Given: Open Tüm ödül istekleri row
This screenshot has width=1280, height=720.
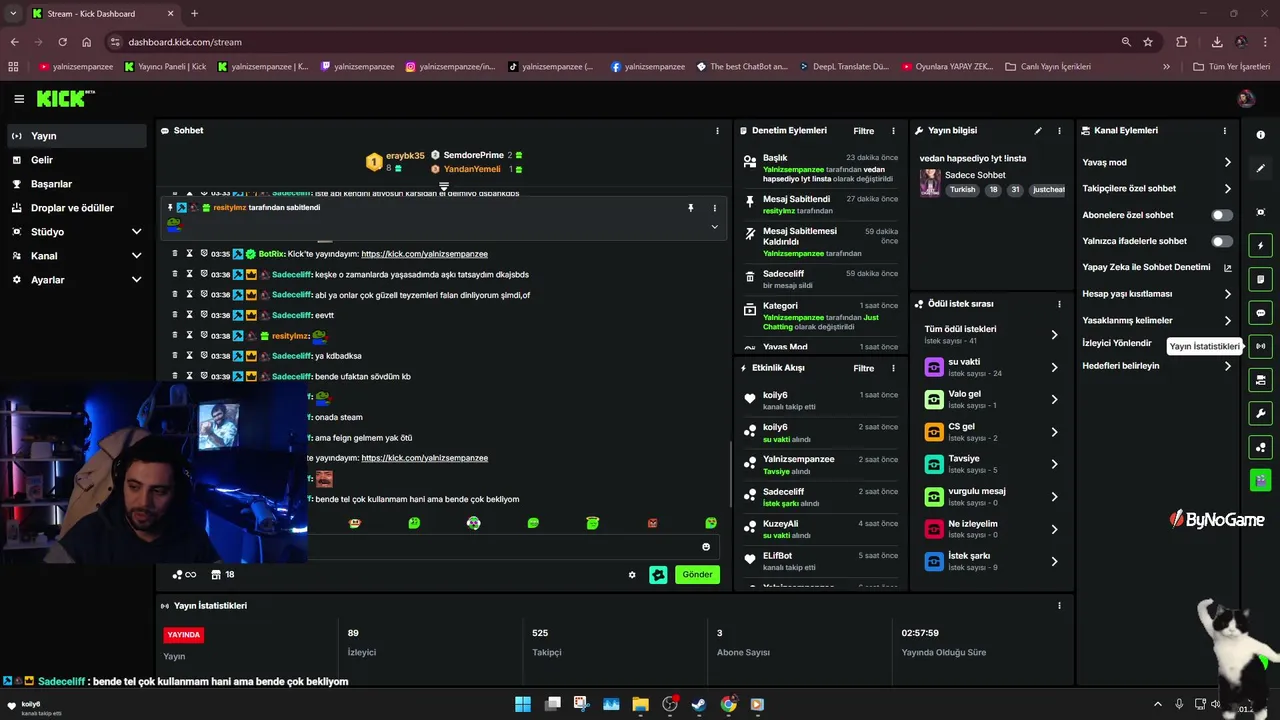Looking at the screenshot, I should pos(991,335).
